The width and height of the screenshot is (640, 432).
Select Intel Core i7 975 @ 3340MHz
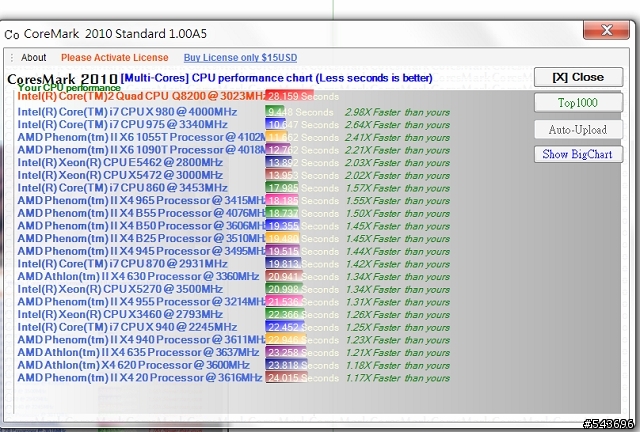tap(122, 125)
